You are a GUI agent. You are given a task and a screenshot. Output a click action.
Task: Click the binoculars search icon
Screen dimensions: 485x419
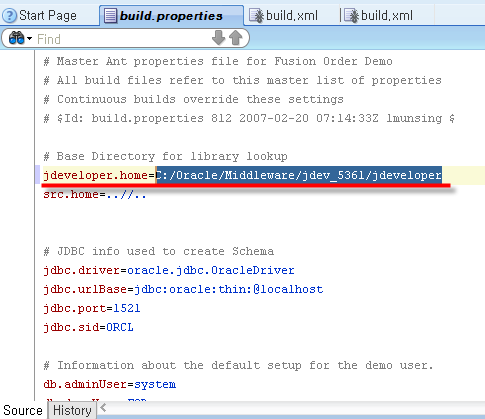point(16,38)
